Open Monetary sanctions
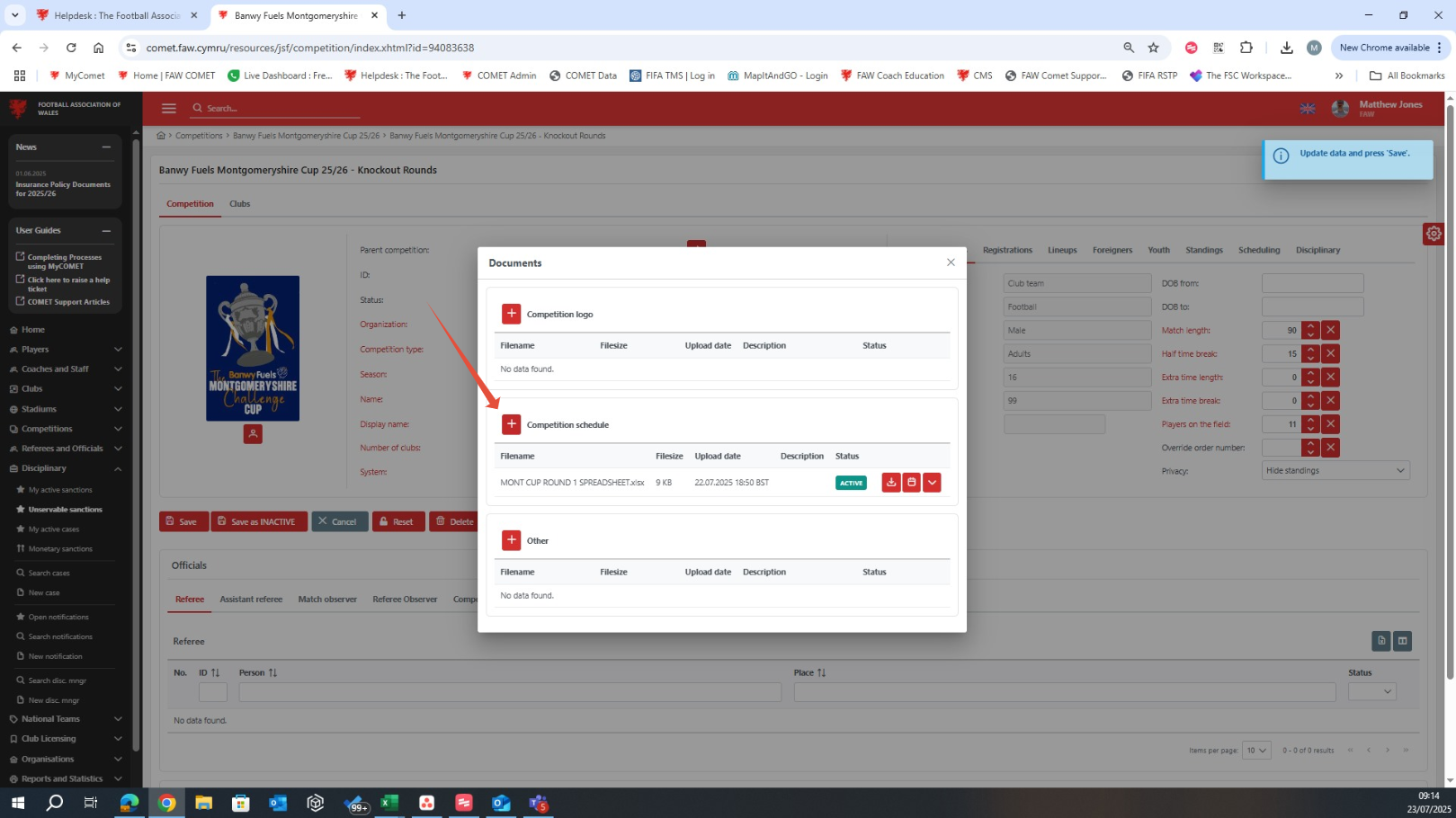The height and width of the screenshot is (818, 1456). pyautogui.click(x=60, y=548)
